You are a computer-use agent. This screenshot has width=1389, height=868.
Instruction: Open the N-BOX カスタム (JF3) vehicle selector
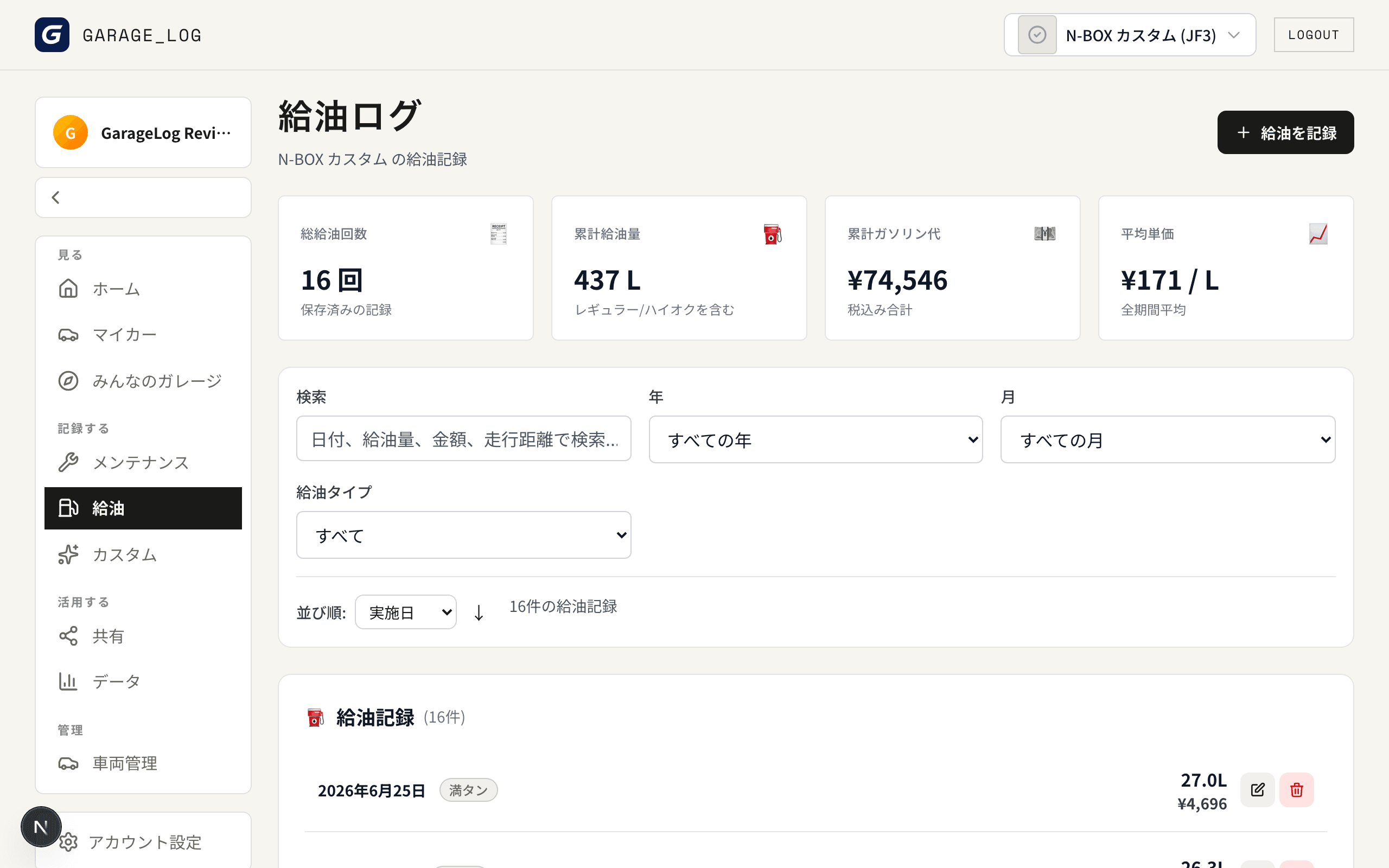click(x=1130, y=35)
